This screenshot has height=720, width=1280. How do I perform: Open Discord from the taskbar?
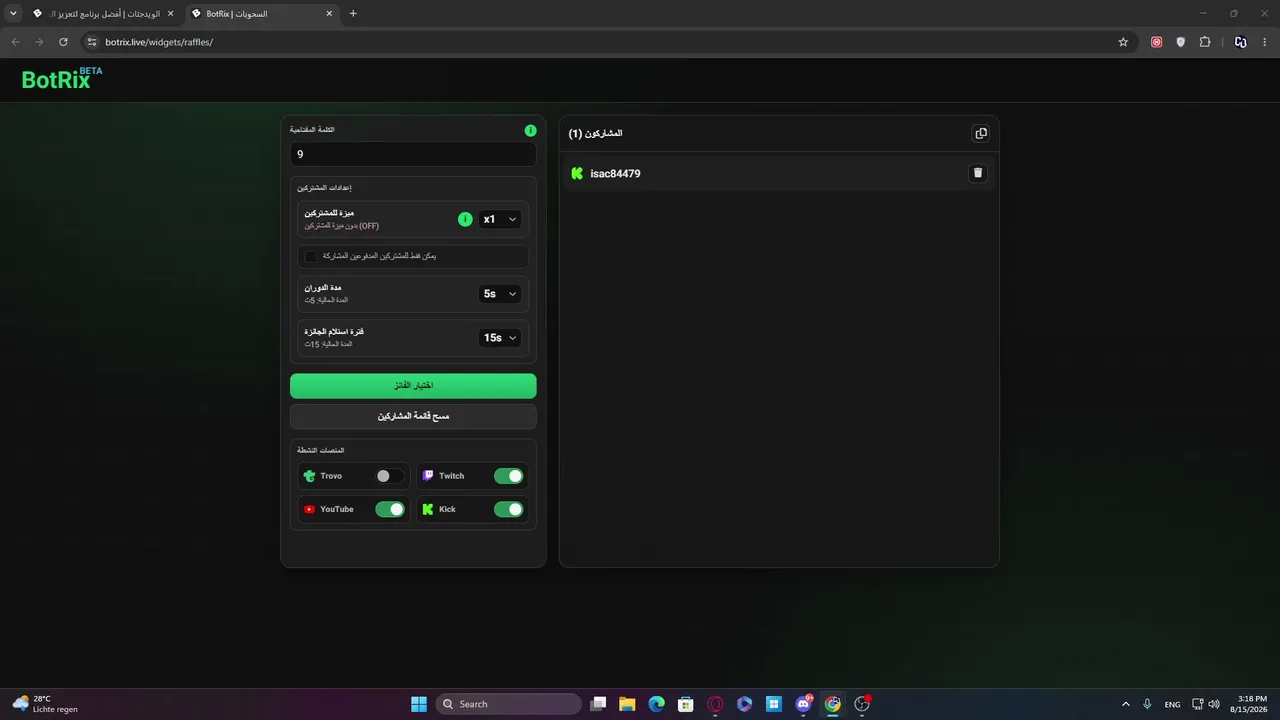pos(803,704)
